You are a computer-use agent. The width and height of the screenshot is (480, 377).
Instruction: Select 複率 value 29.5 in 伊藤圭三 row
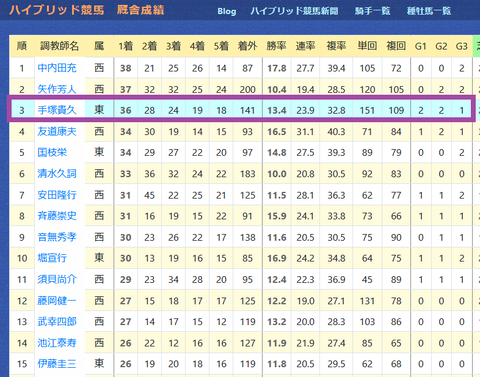pyautogui.click(x=336, y=364)
